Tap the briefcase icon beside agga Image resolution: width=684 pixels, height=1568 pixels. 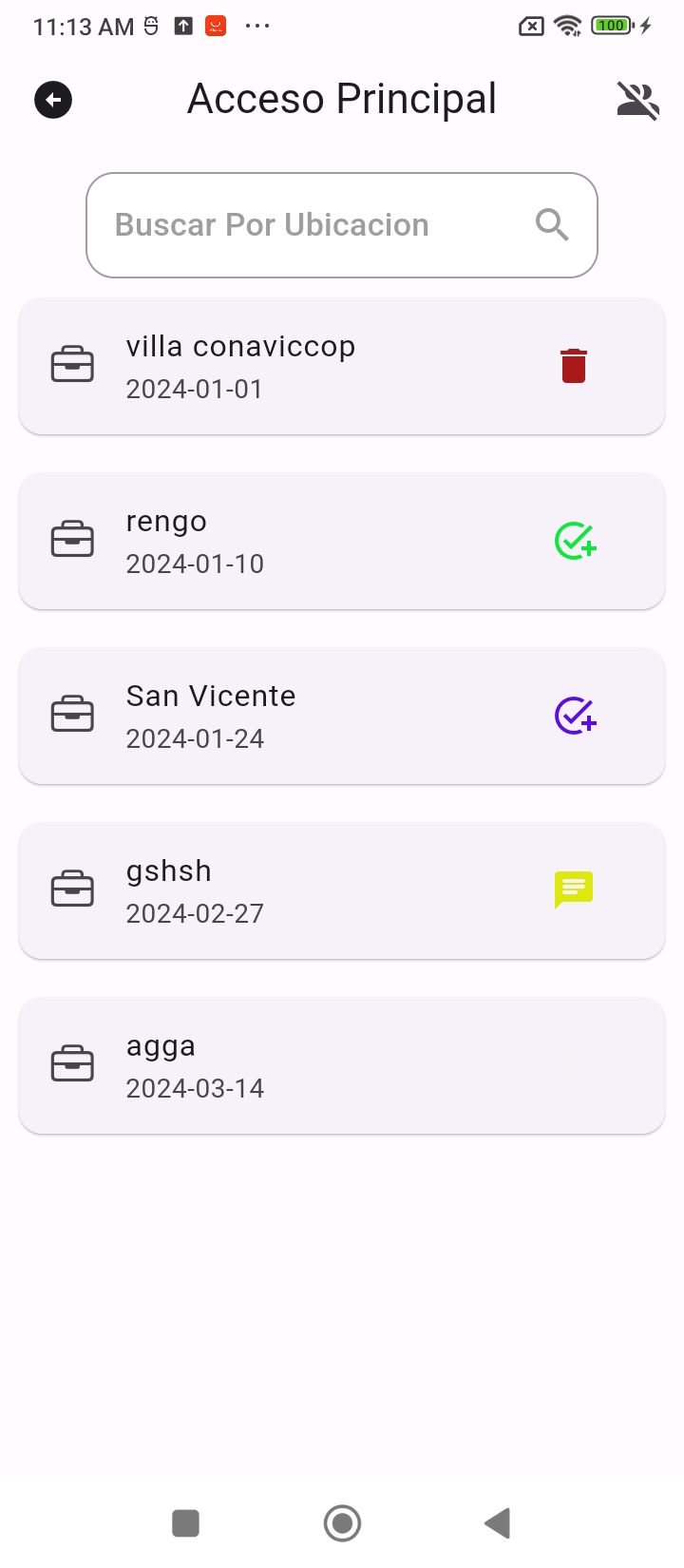tap(72, 1065)
